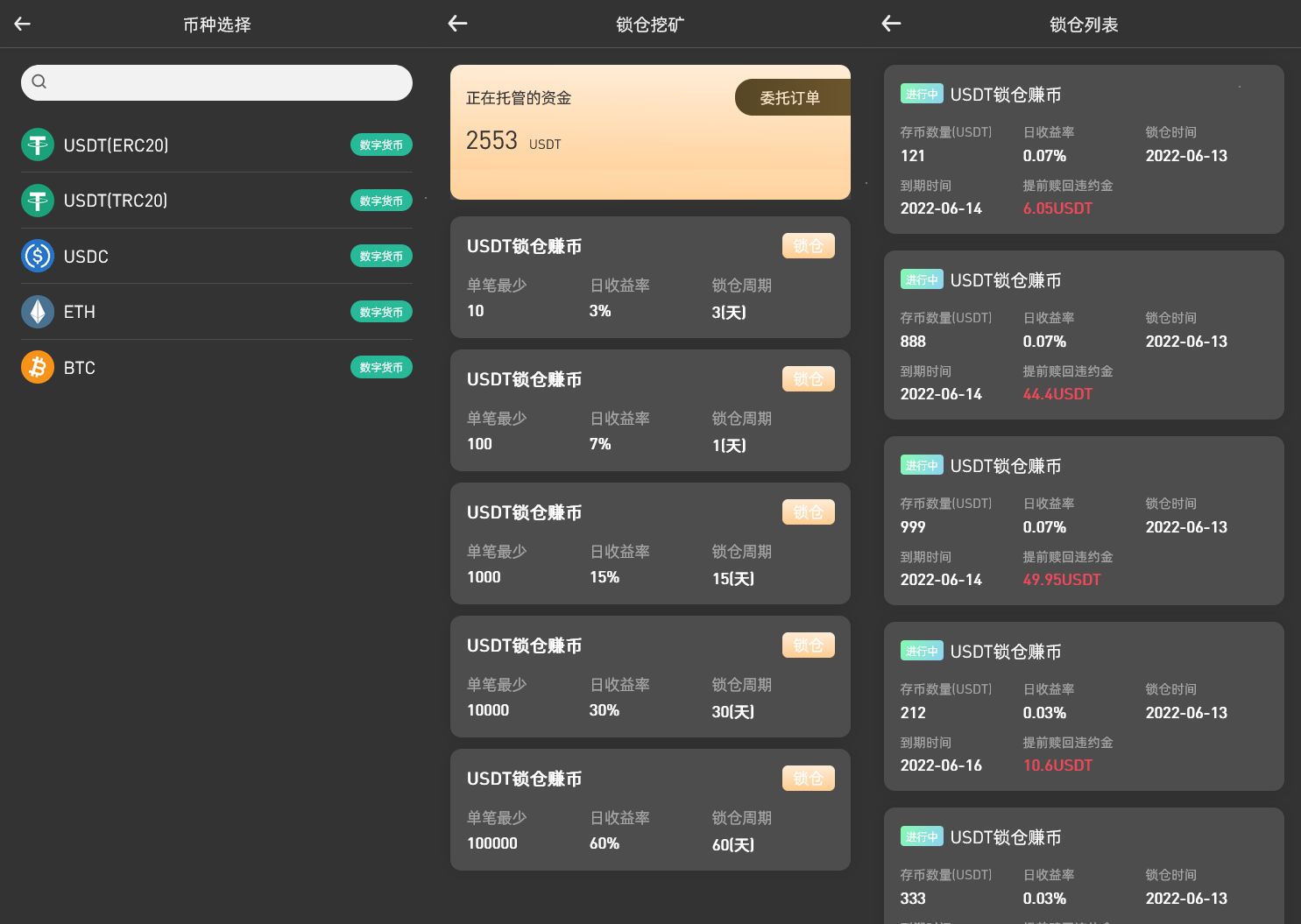Select plan title with minimum 10000
Screen dimensions: 1301x924
click(x=524, y=645)
